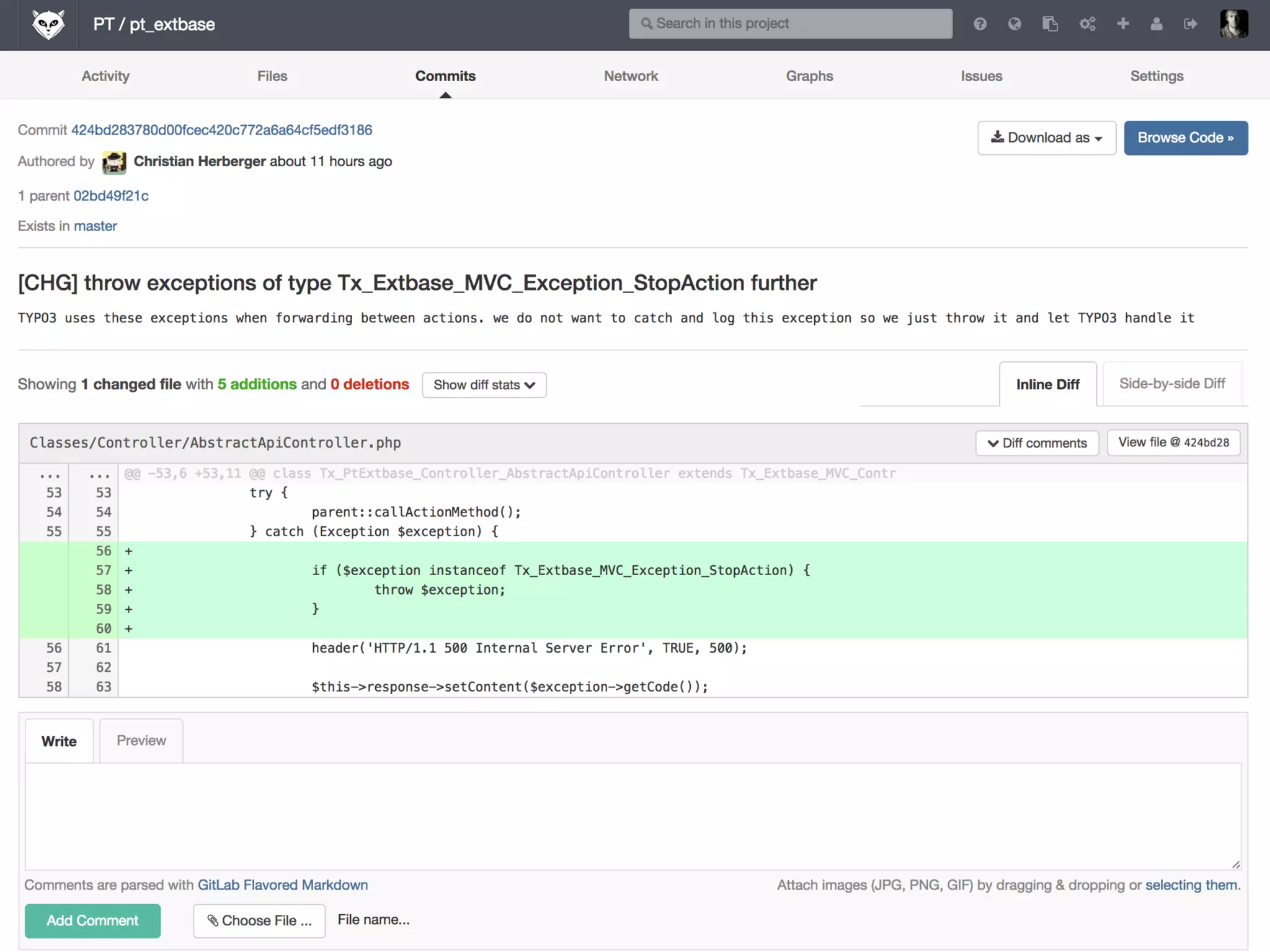1270x952 pixels.
Task: Expand Show diff stats
Action: pos(484,385)
